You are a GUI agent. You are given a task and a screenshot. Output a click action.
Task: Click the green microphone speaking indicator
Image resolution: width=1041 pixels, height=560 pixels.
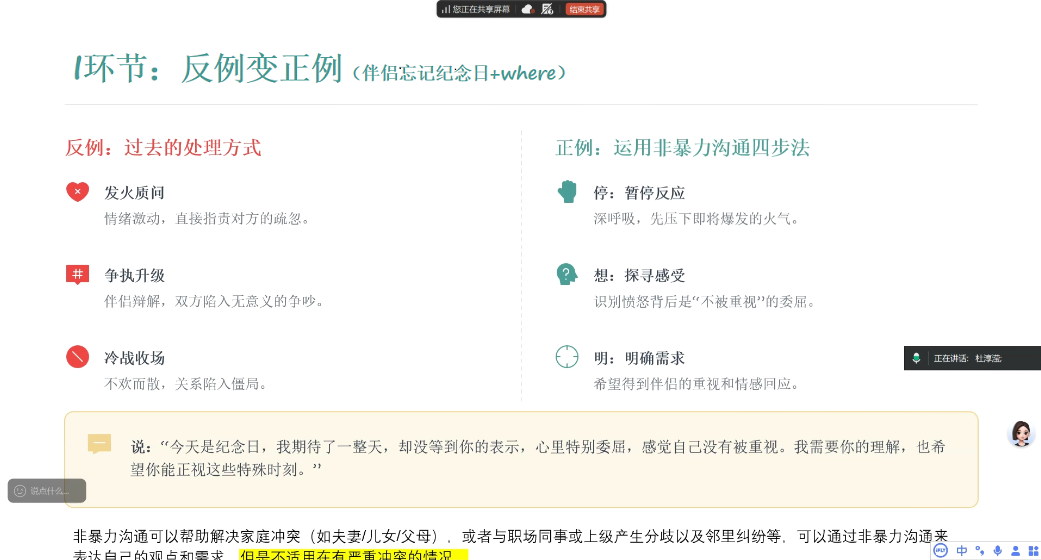916,358
